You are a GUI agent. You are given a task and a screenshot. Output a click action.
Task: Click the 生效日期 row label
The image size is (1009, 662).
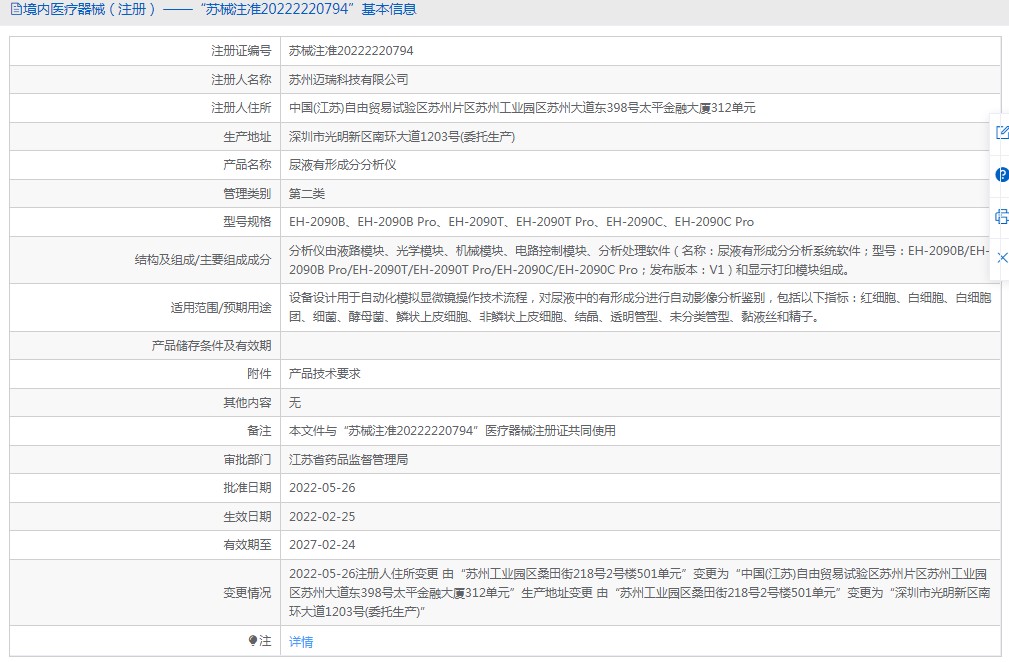pos(247,517)
